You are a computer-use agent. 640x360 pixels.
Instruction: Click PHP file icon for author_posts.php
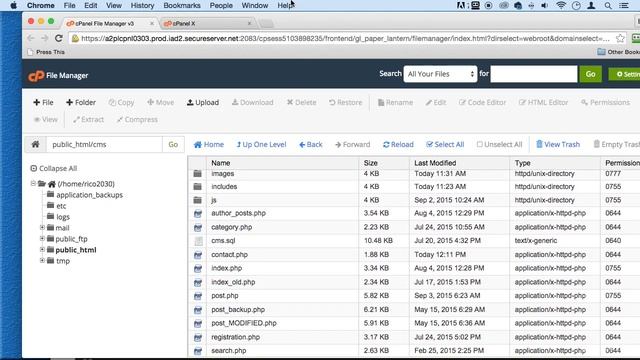click(198, 213)
